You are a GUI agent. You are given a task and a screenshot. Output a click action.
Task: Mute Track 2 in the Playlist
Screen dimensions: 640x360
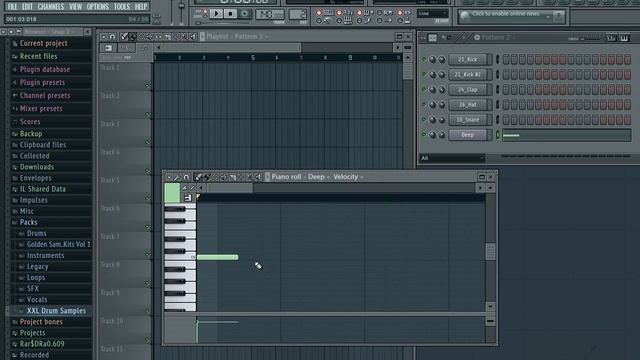[x=147, y=114]
